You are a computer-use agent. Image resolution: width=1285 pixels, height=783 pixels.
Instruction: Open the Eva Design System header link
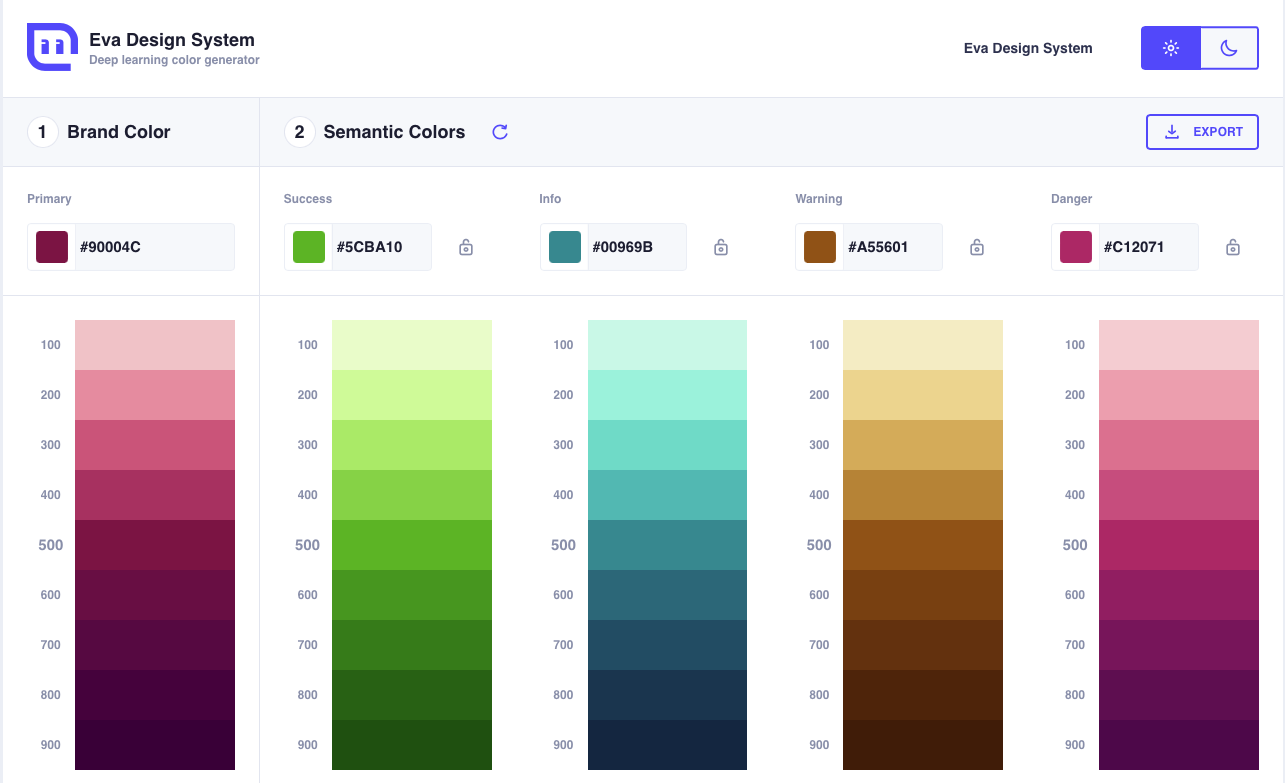click(x=1028, y=48)
